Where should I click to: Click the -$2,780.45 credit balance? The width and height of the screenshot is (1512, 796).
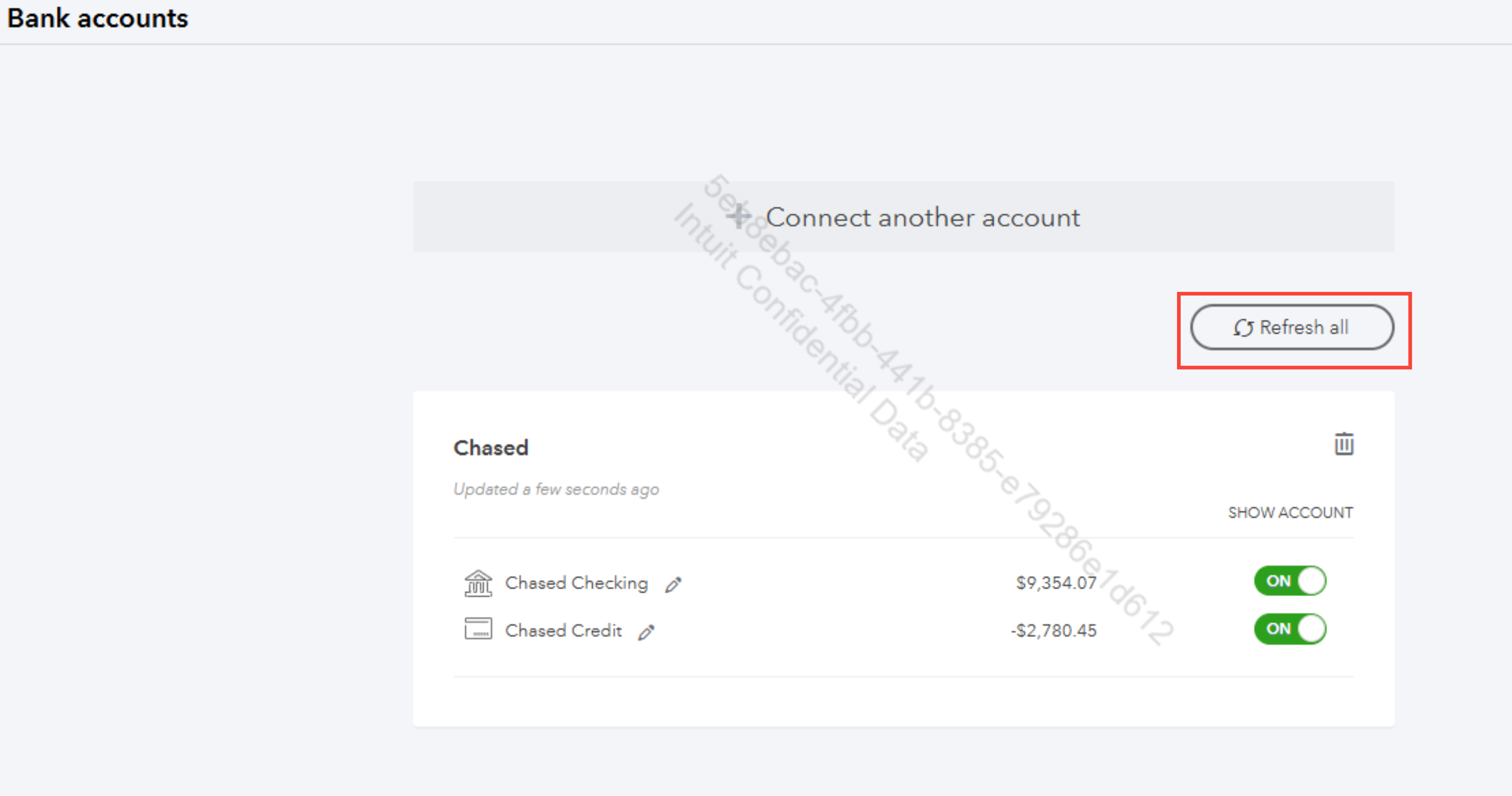[x=1053, y=630]
